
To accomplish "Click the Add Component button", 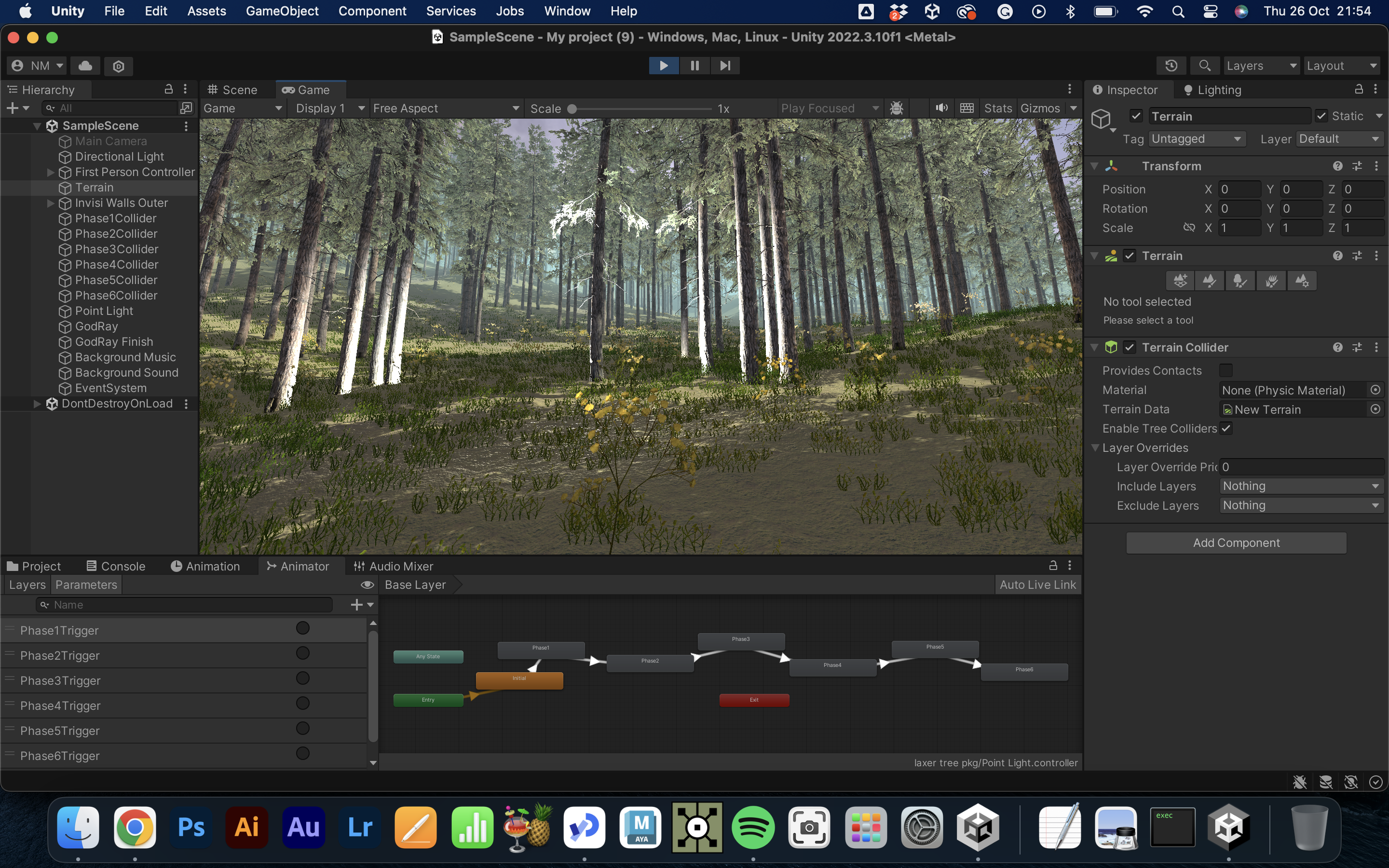I will pos(1236,542).
